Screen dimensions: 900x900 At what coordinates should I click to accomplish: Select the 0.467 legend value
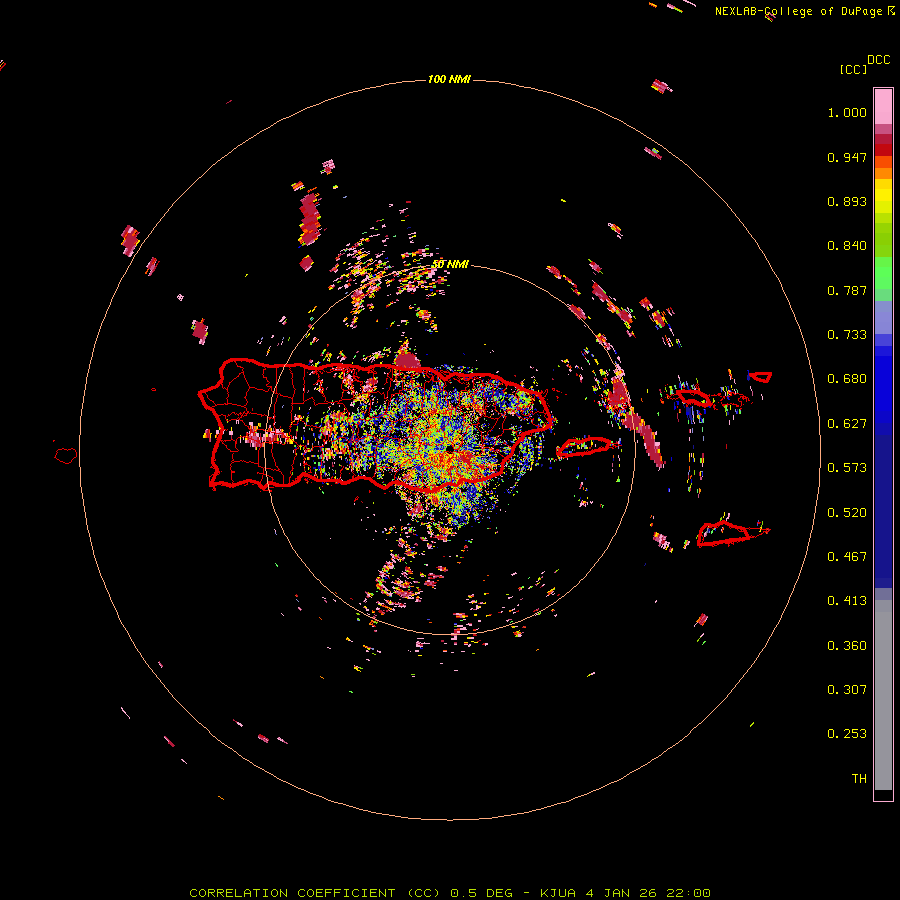point(847,557)
